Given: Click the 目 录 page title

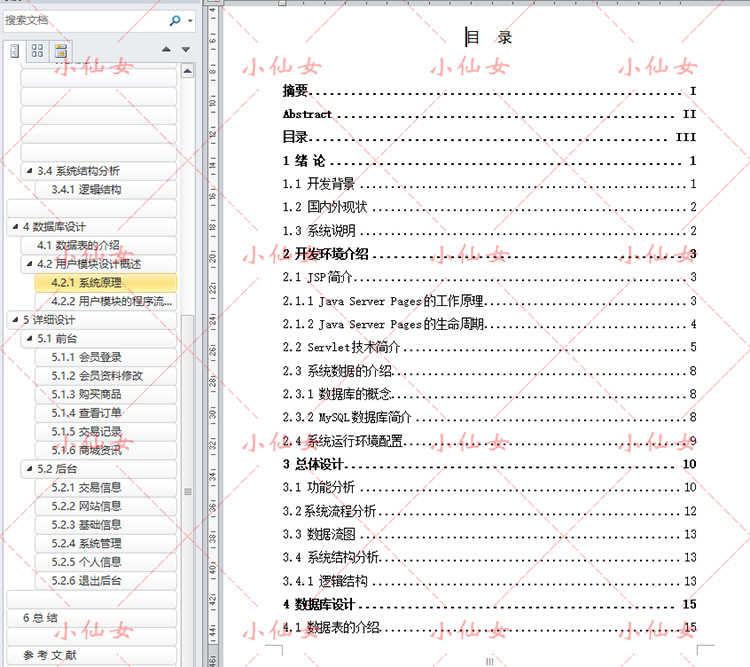Looking at the screenshot, I should [489, 37].
